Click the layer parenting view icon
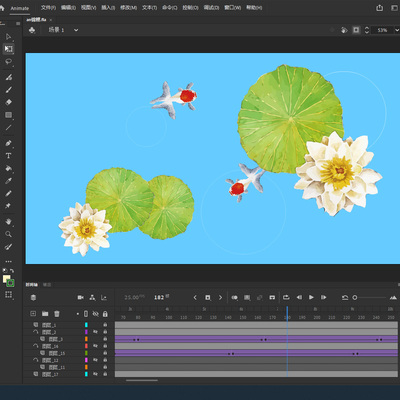400x400 pixels. click(x=92, y=297)
